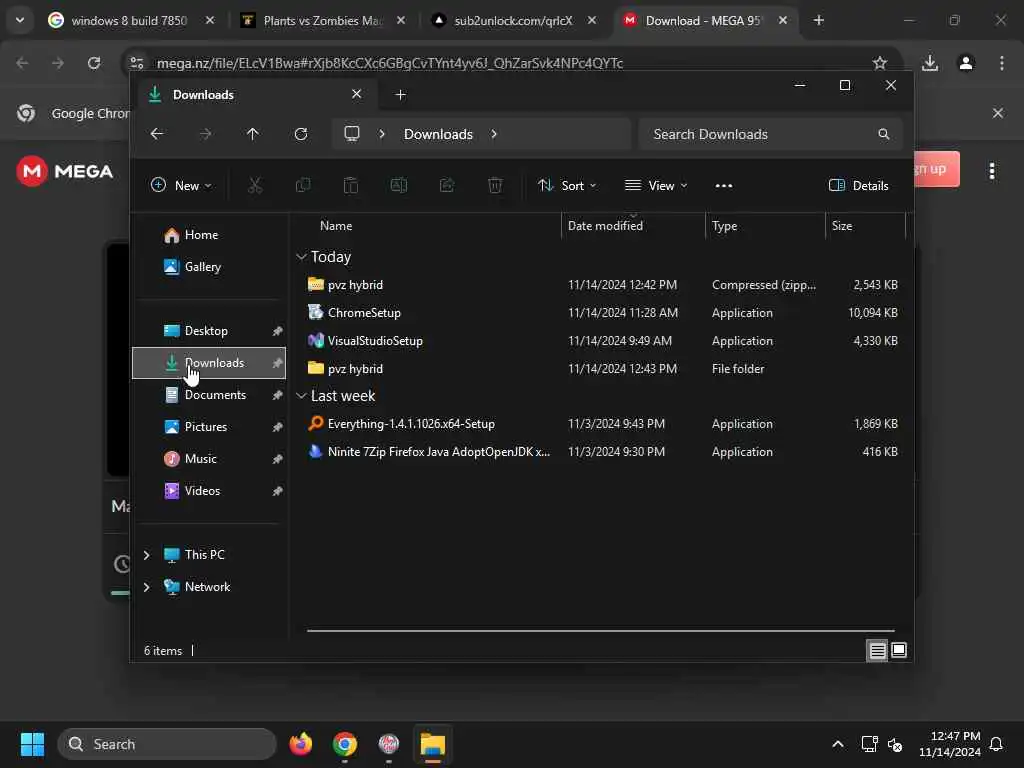Screen dimensions: 1024x768
Task: Open the See more (three dots) menu in Explorer
Action: pos(724,185)
